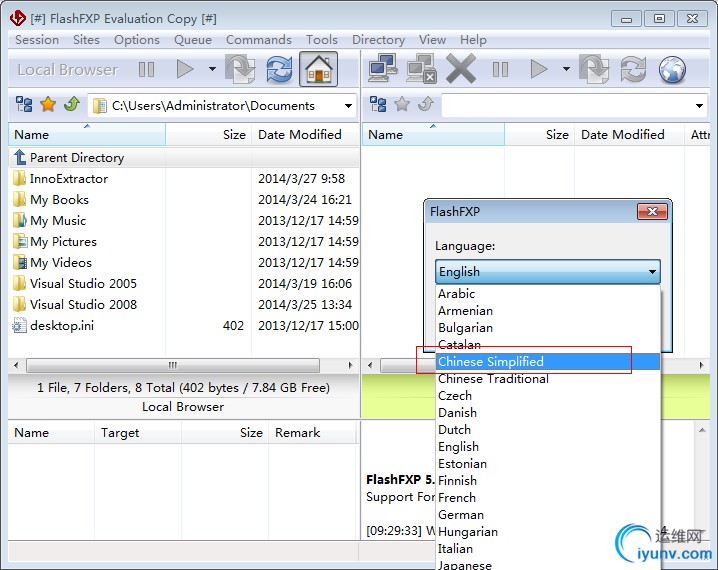This screenshot has width=718, height=570.
Task: Click the remote pane pause button
Action: pos(500,70)
